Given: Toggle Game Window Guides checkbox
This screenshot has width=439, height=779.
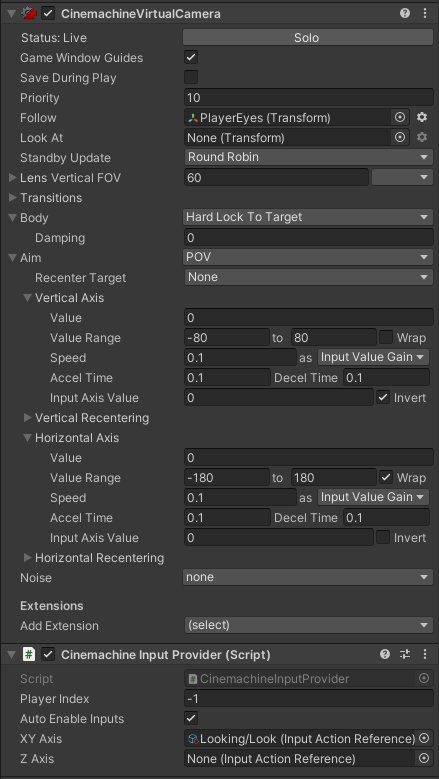Looking at the screenshot, I should click(191, 58).
